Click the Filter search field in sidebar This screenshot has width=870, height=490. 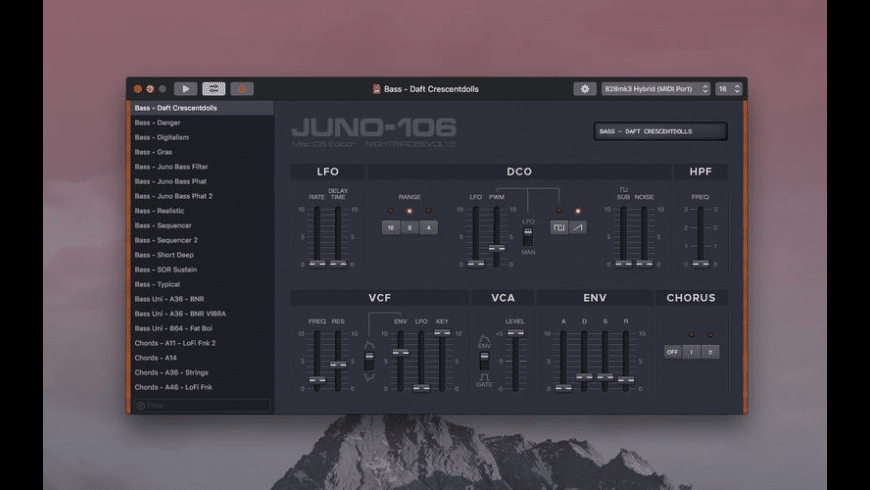[203, 406]
